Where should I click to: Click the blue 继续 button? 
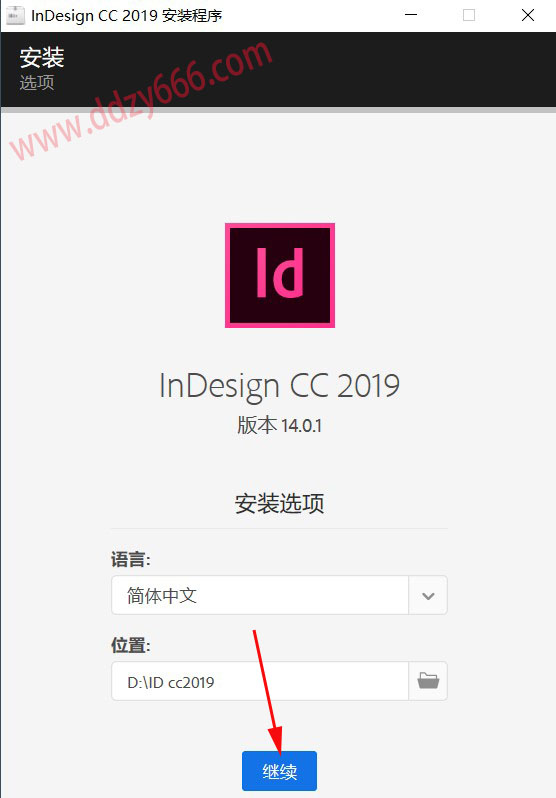pos(279,771)
